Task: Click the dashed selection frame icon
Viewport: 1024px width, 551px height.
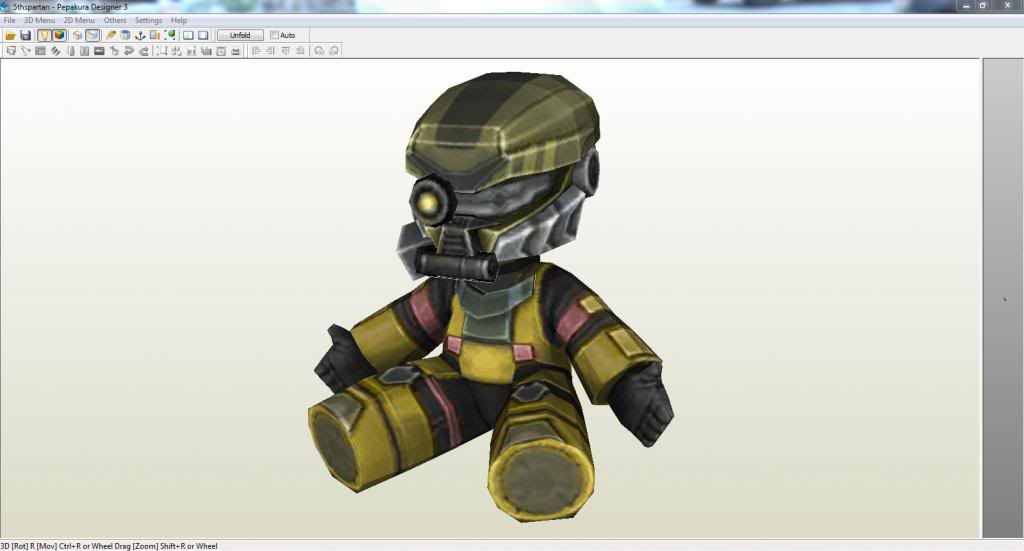Action: [162, 51]
